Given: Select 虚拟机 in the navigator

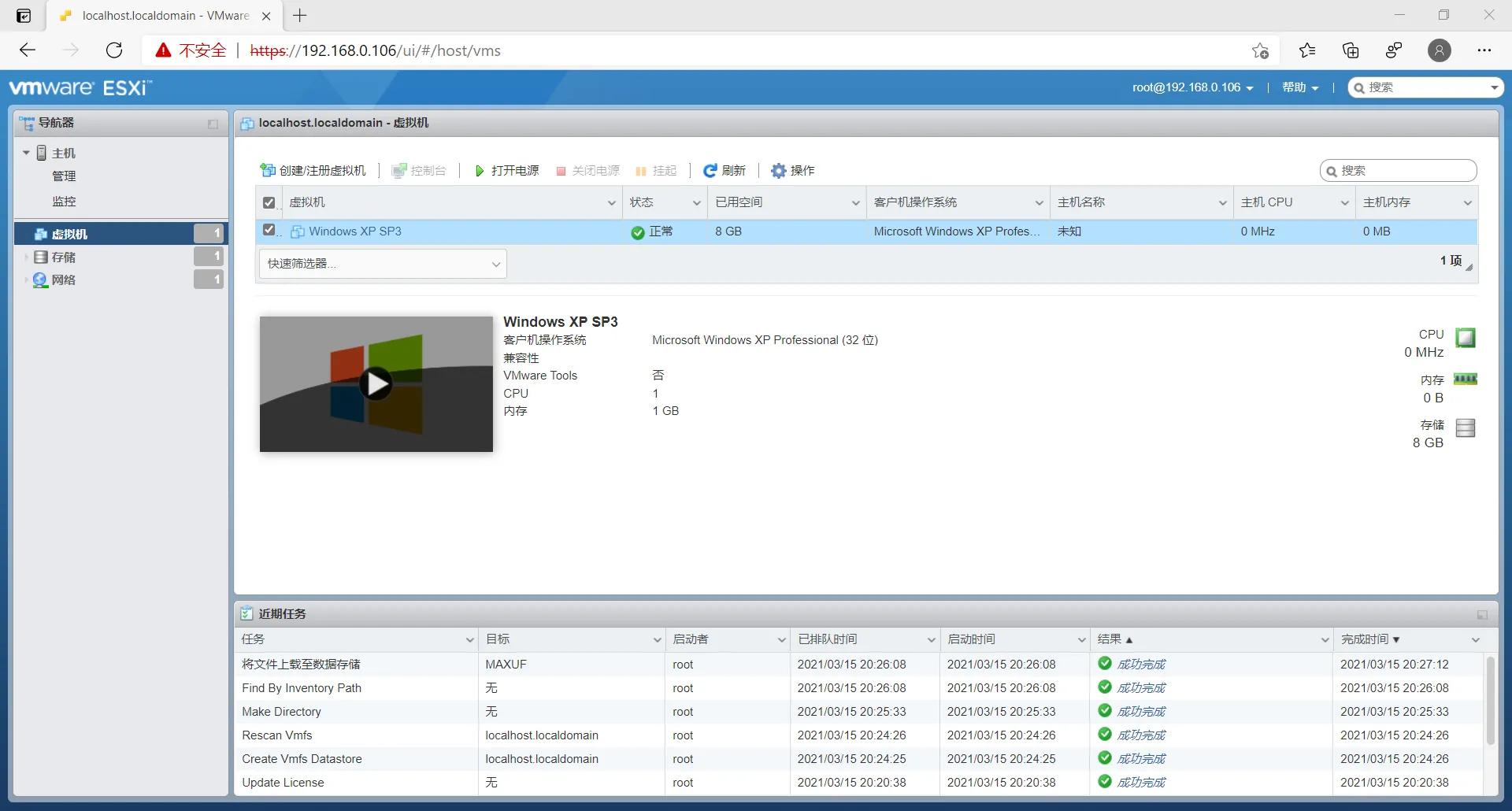Looking at the screenshot, I should click(x=121, y=234).
